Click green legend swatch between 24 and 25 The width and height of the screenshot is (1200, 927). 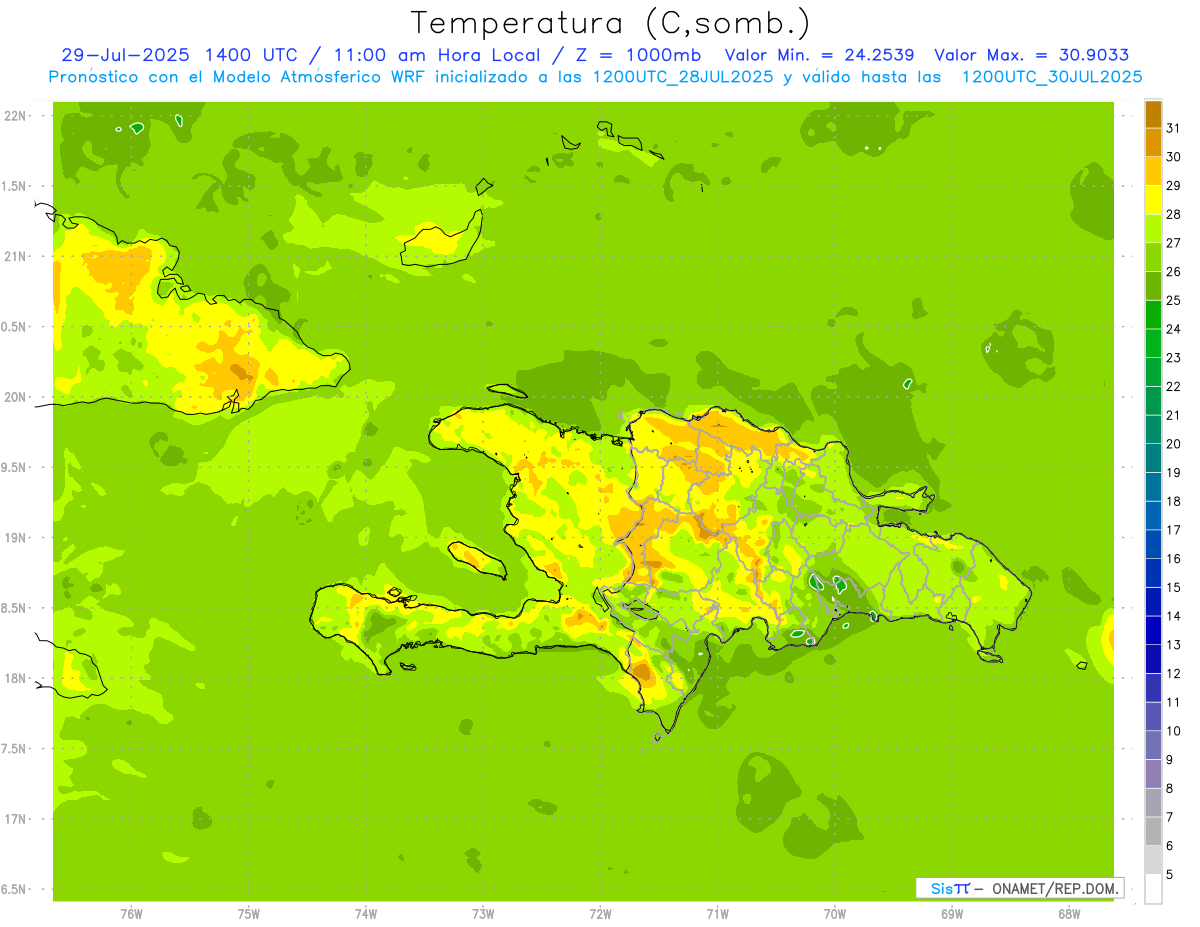tap(1153, 314)
